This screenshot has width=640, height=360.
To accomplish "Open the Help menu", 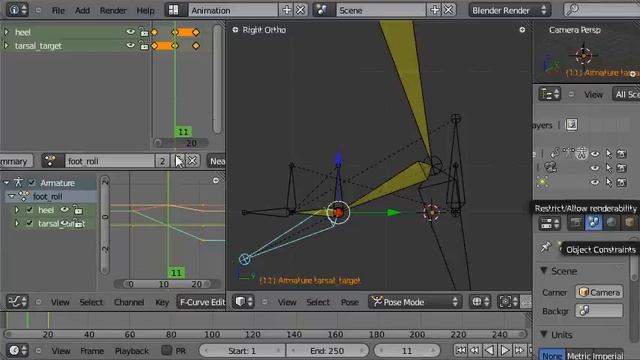I will [145, 11].
